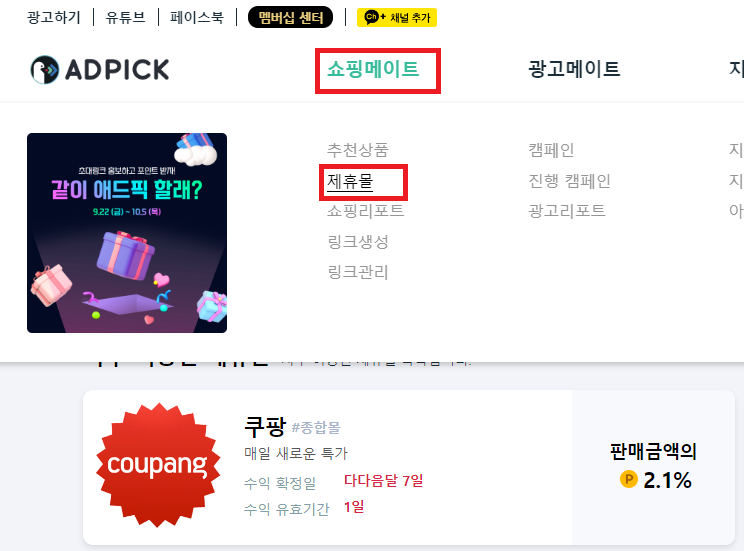Open the 같이 애드픽 할래? promotion banner
The height and width of the screenshot is (551, 744).
127,233
